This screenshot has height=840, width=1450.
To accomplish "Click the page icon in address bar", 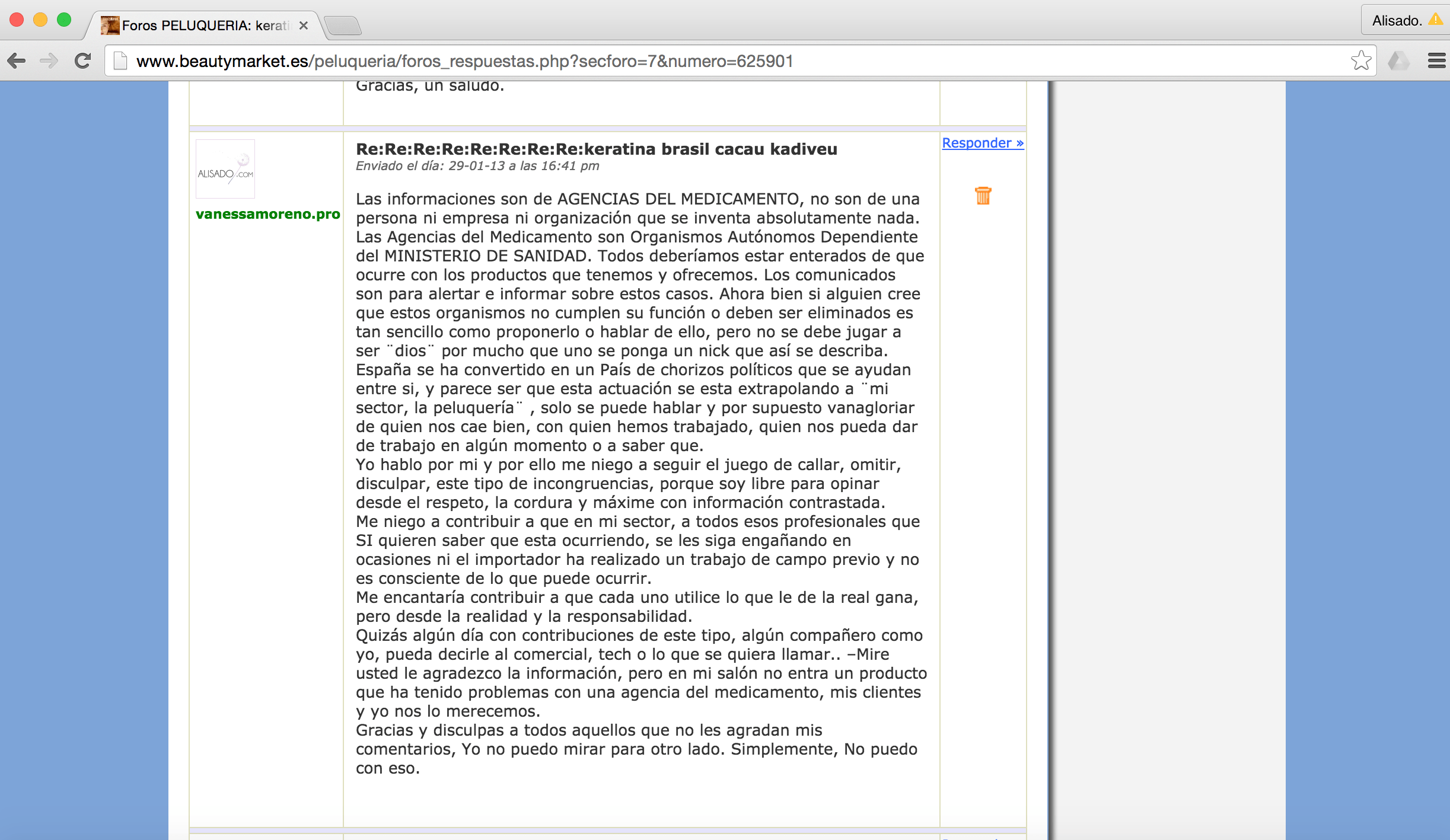I will pos(120,61).
